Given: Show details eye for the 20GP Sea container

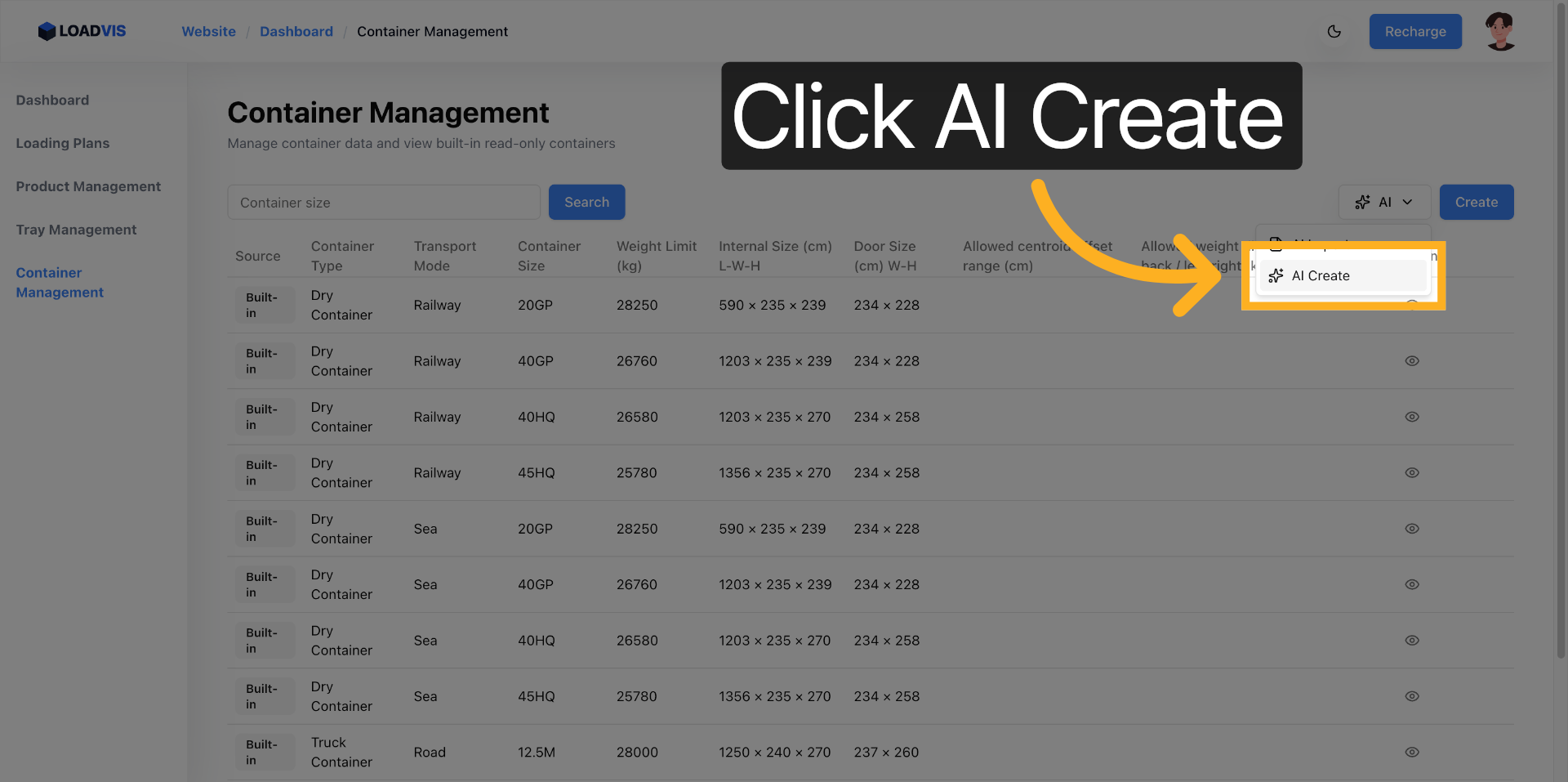Looking at the screenshot, I should pos(1412,529).
